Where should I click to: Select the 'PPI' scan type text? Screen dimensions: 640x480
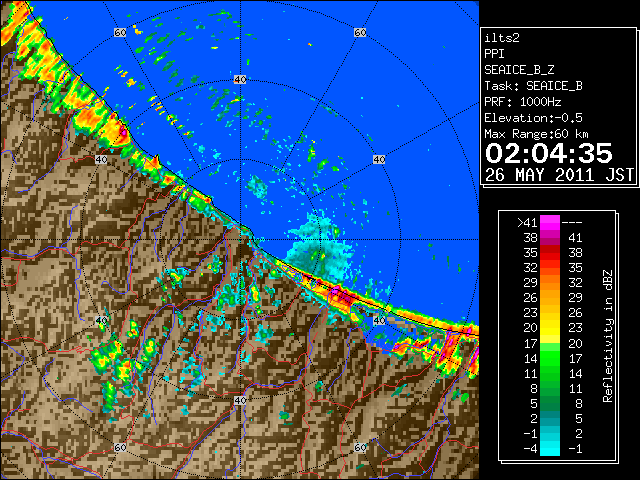pos(494,54)
